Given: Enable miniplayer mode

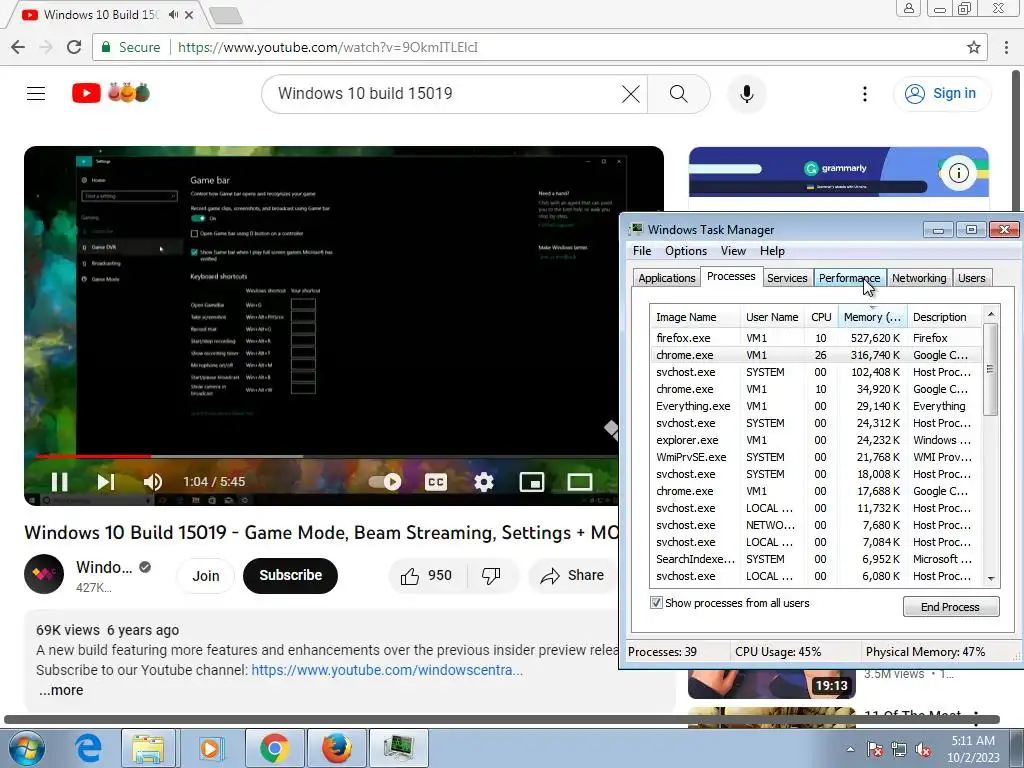Looking at the screenshot, I should [532, 482].
